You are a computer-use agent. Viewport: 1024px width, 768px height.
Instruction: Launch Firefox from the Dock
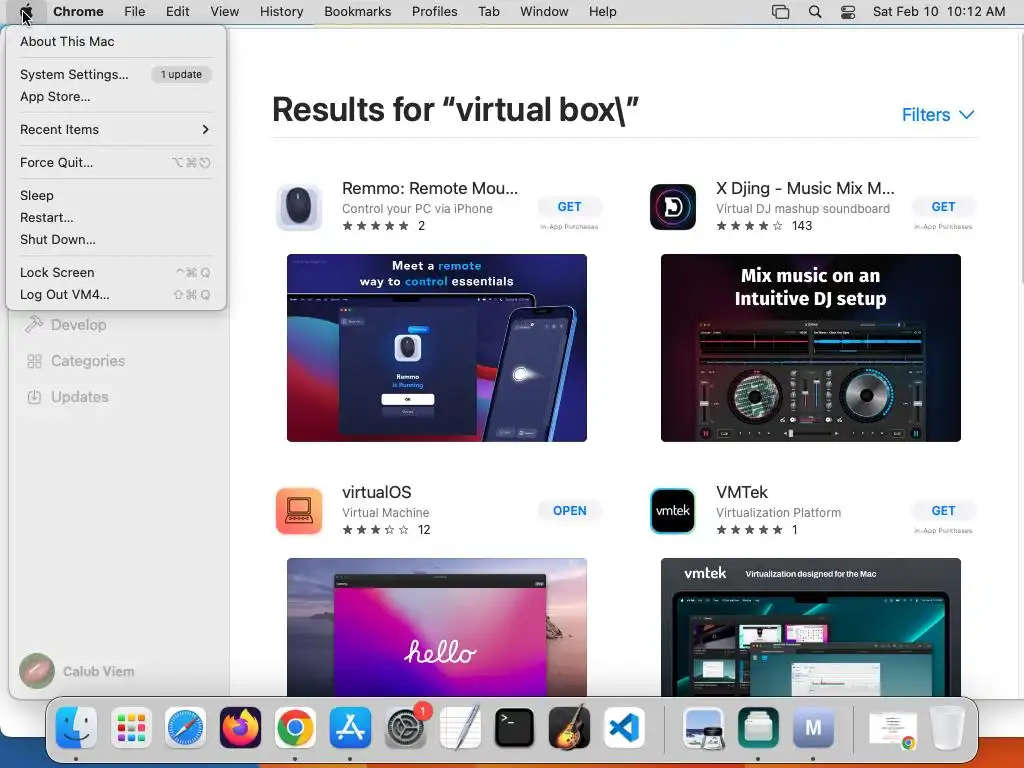240,728
